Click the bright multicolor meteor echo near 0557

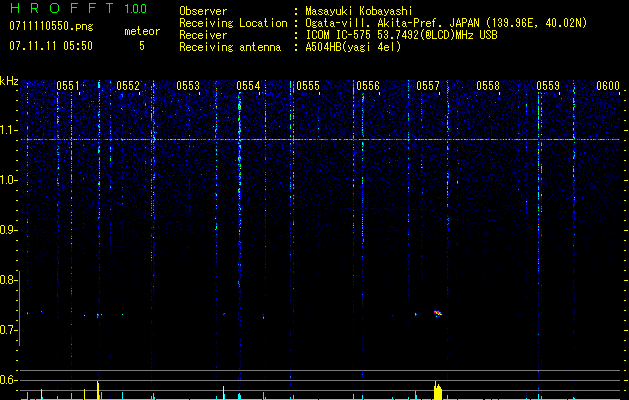438,313
